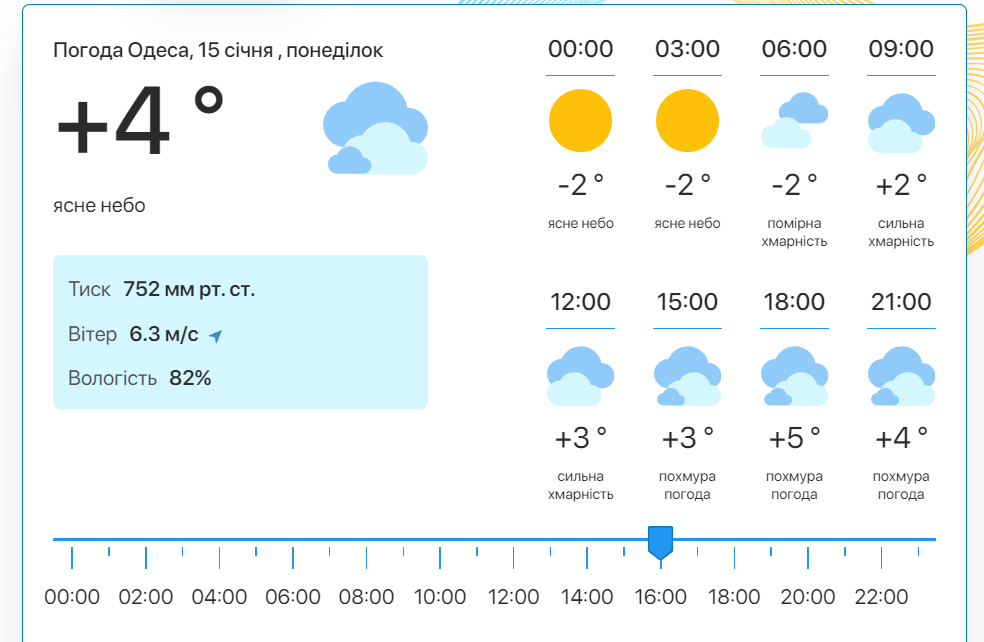Click the pressure value 752 мм рт. ст.

tap(189, 290)
